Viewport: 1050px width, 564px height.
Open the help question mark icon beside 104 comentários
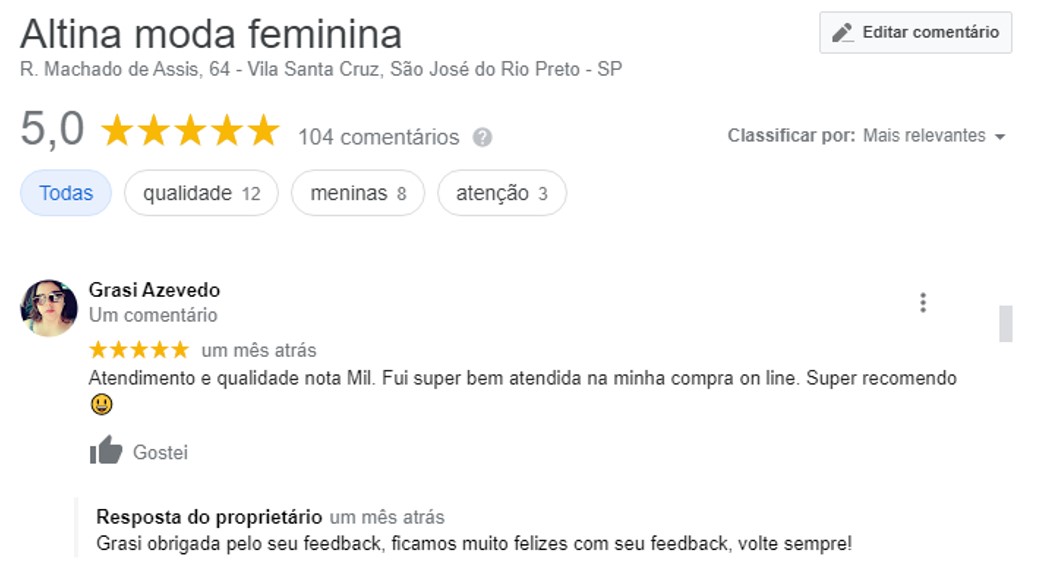tap(482, 137)
